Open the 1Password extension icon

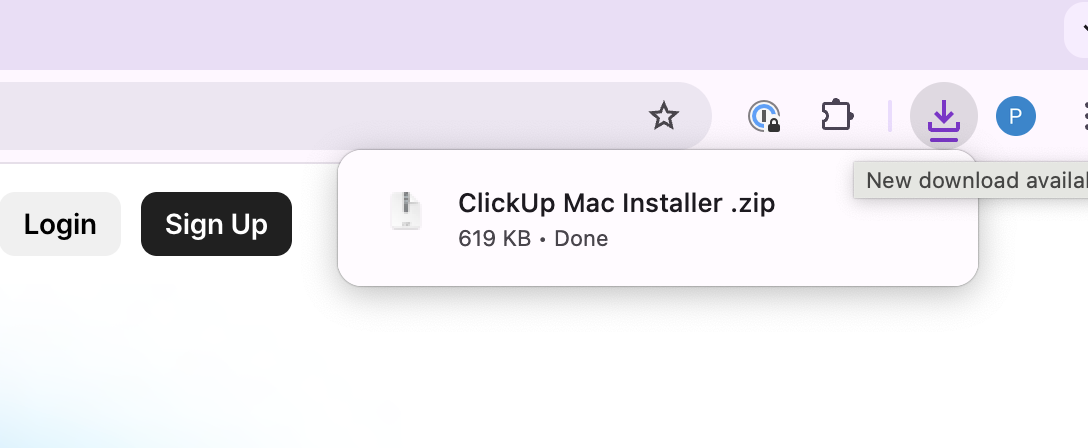tap(764, 117)
